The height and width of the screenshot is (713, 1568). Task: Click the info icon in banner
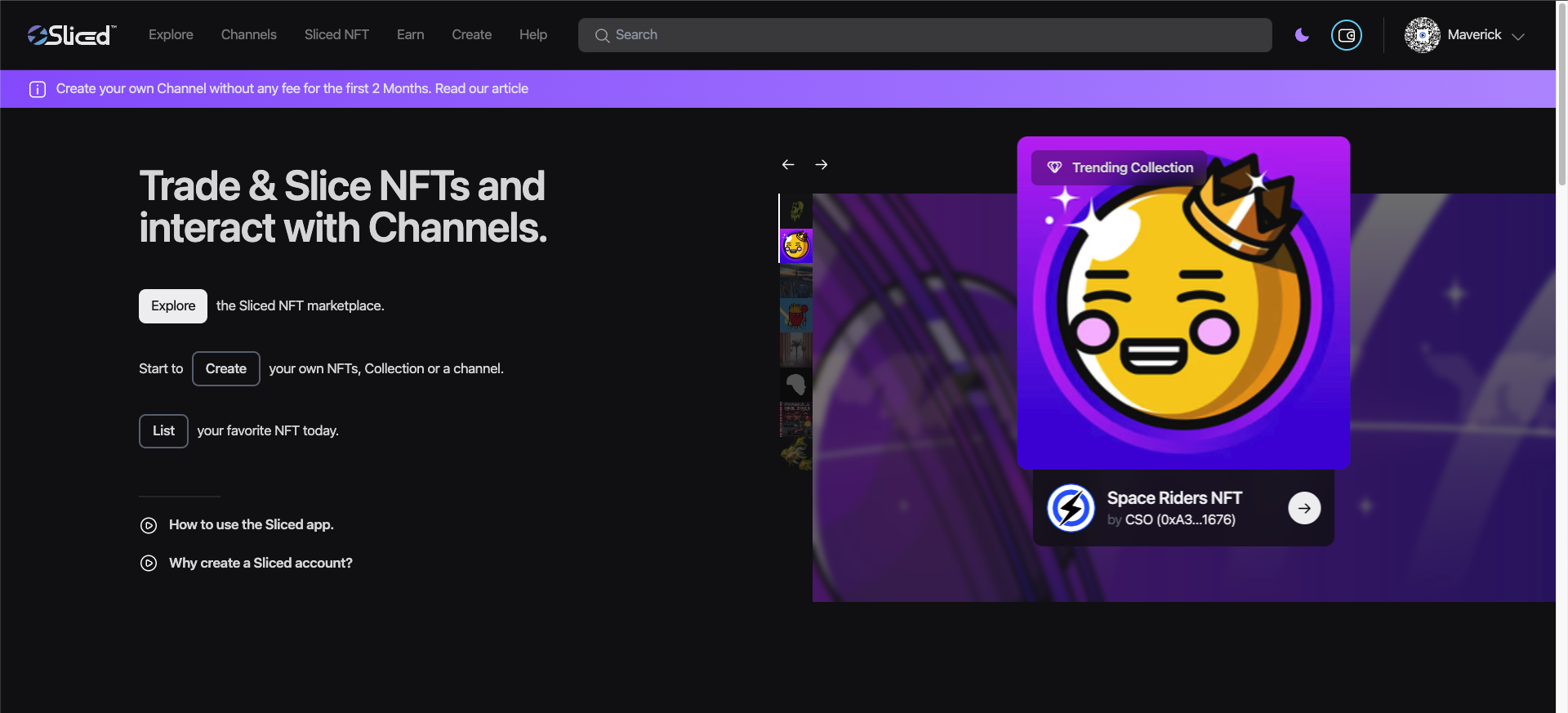point(38,89)
